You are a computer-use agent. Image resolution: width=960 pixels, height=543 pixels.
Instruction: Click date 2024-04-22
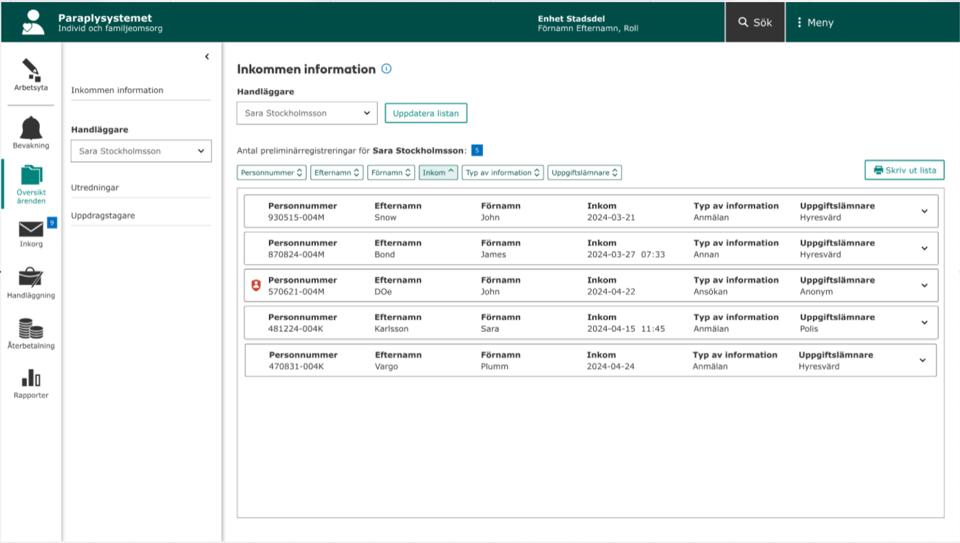(611, 292)
